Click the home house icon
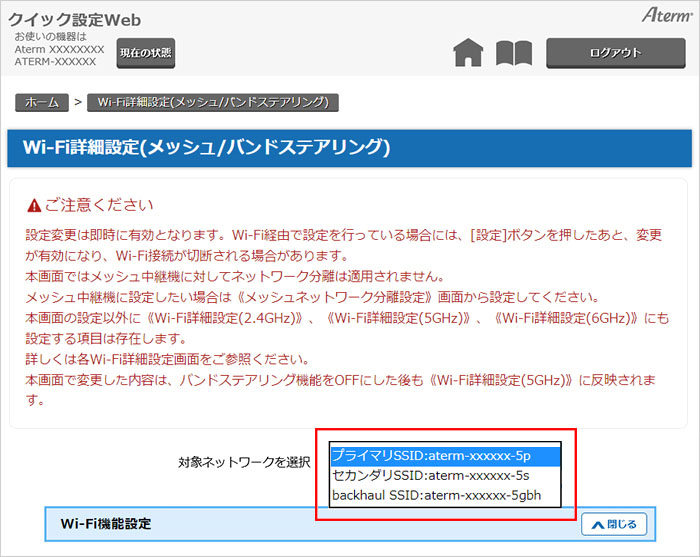The width and height of the screenshot is (700, 557). (x=468, y=53)
